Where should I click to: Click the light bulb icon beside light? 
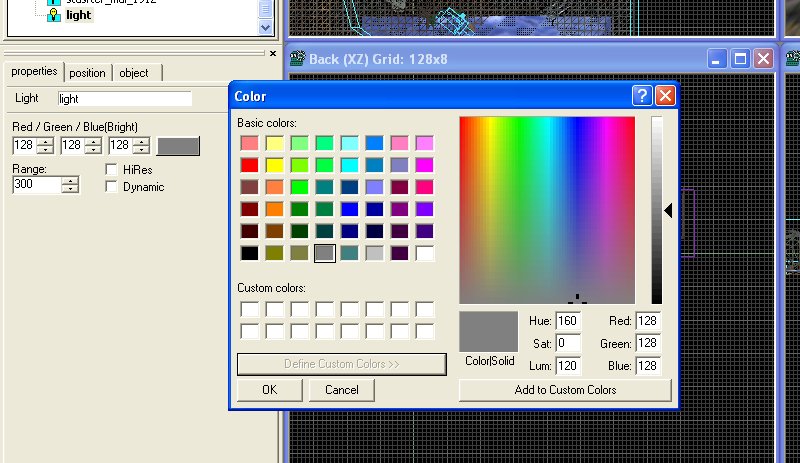coord(54,15)
